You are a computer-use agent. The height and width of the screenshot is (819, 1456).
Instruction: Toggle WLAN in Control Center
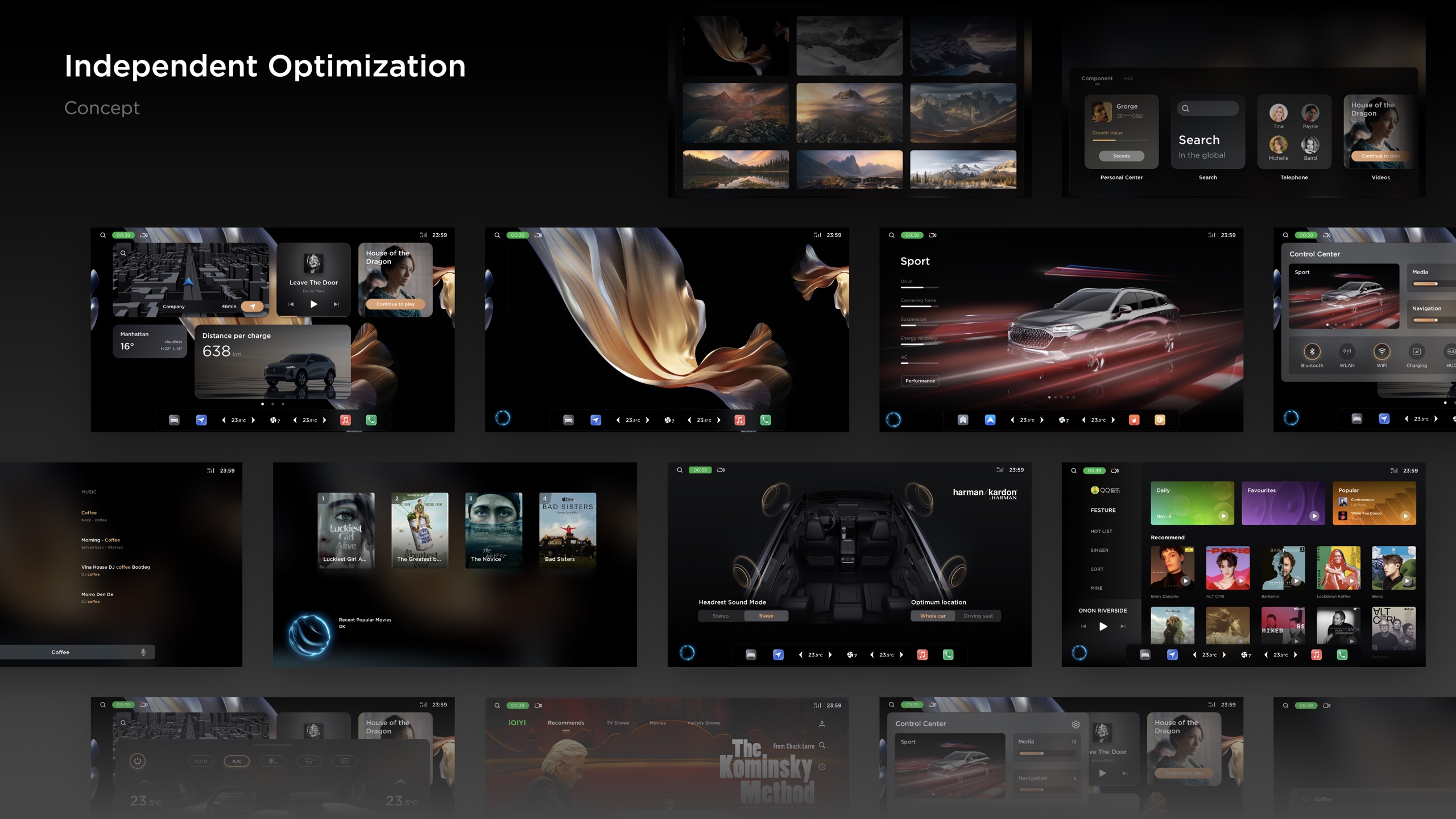pyautogui.click(x=1347, y=351)
